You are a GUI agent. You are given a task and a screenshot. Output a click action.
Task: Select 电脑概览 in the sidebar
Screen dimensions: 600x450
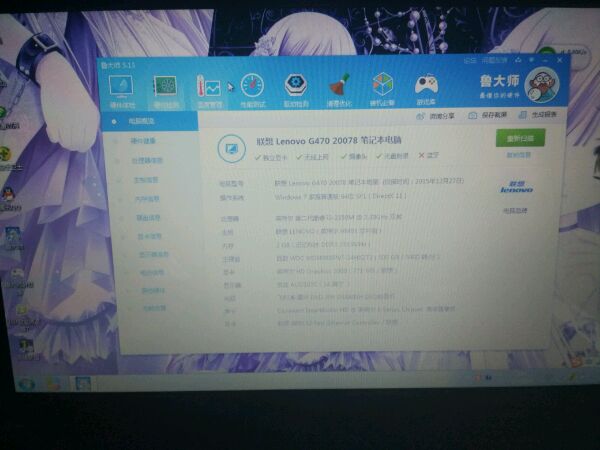(150, 121)
